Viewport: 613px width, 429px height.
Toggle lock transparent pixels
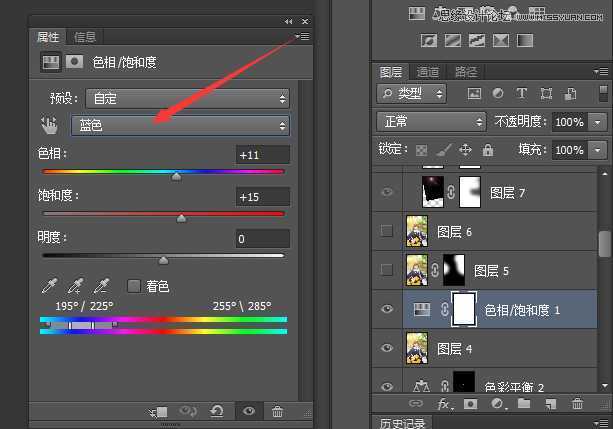(421, 150)
